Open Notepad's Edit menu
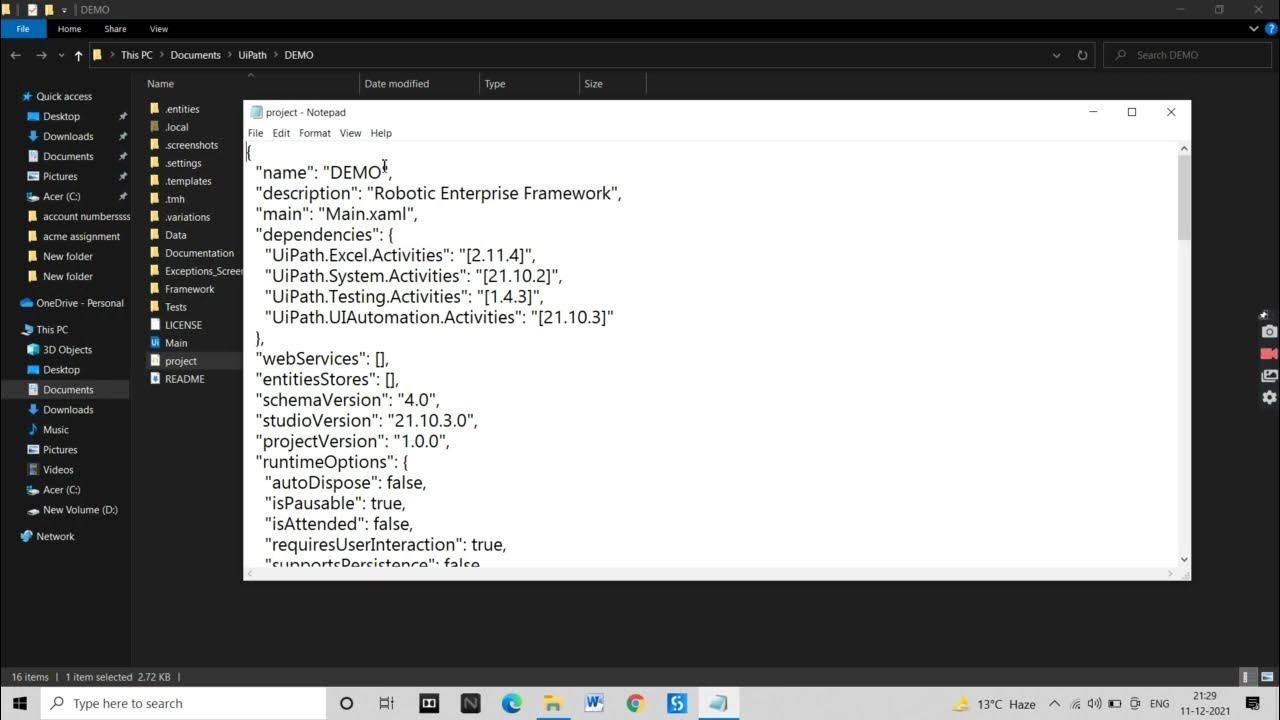Image resolution: width=1280 pixels, height=720 pixels. [x=281, y=133]
